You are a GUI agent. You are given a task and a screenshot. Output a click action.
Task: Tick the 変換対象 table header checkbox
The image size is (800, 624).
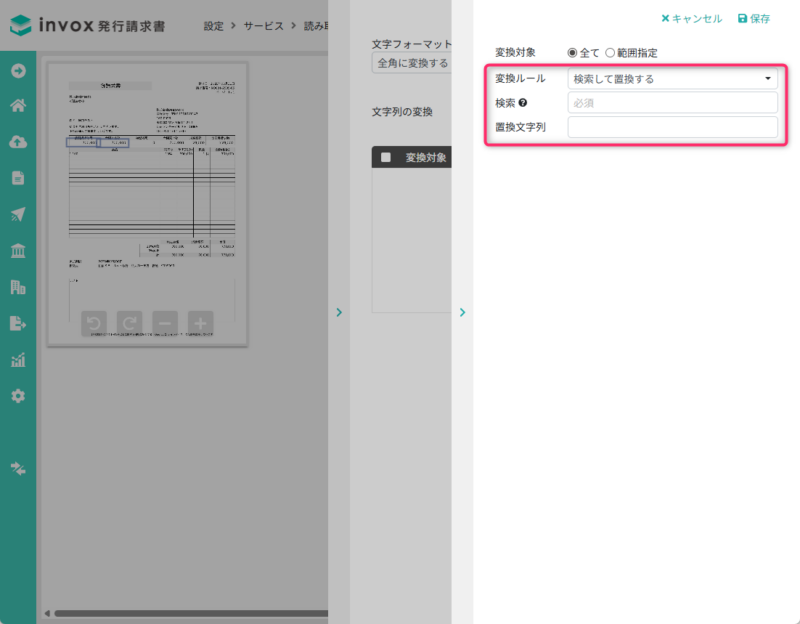(386, 158)
